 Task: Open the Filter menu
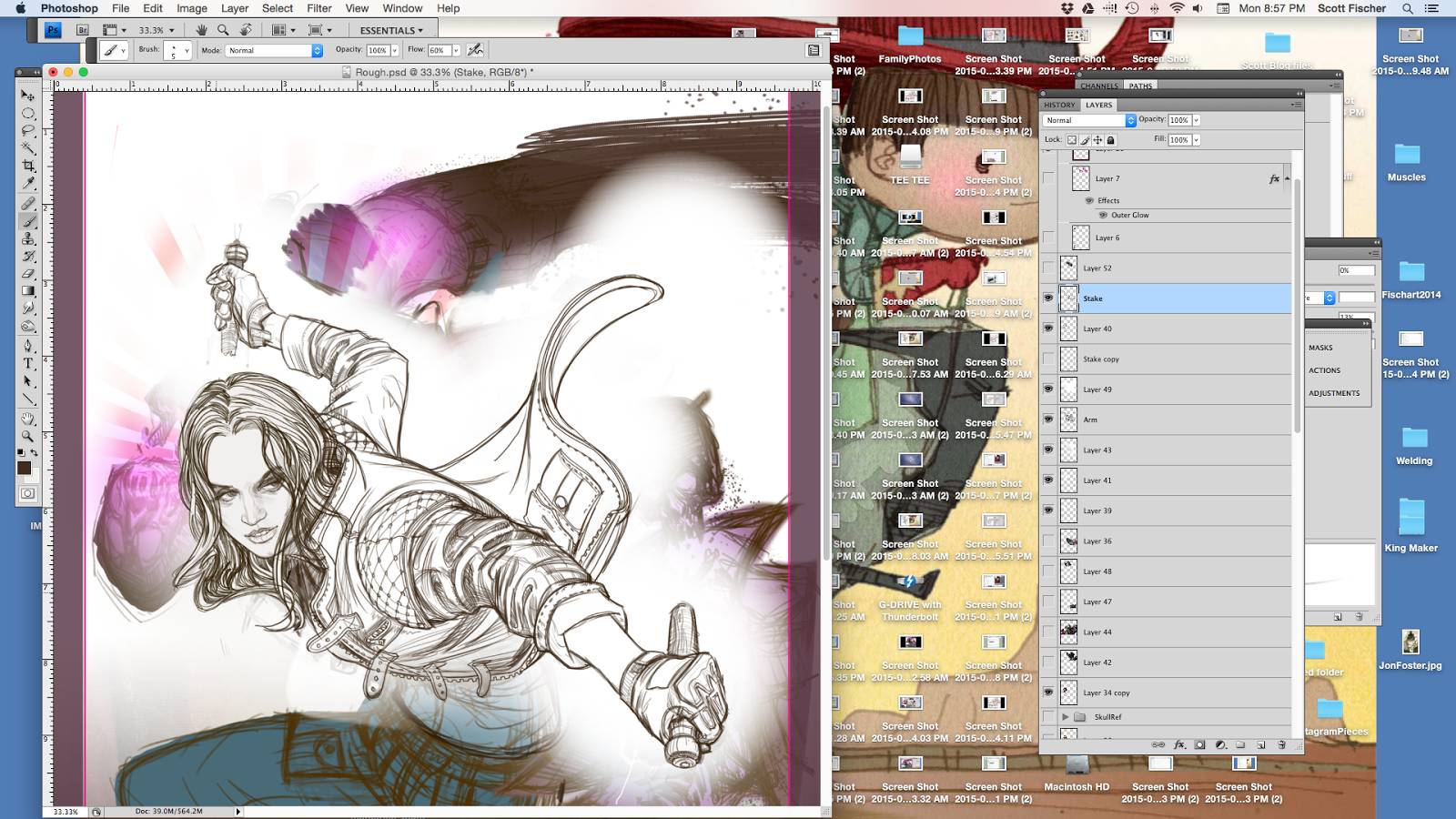(318, 8)
